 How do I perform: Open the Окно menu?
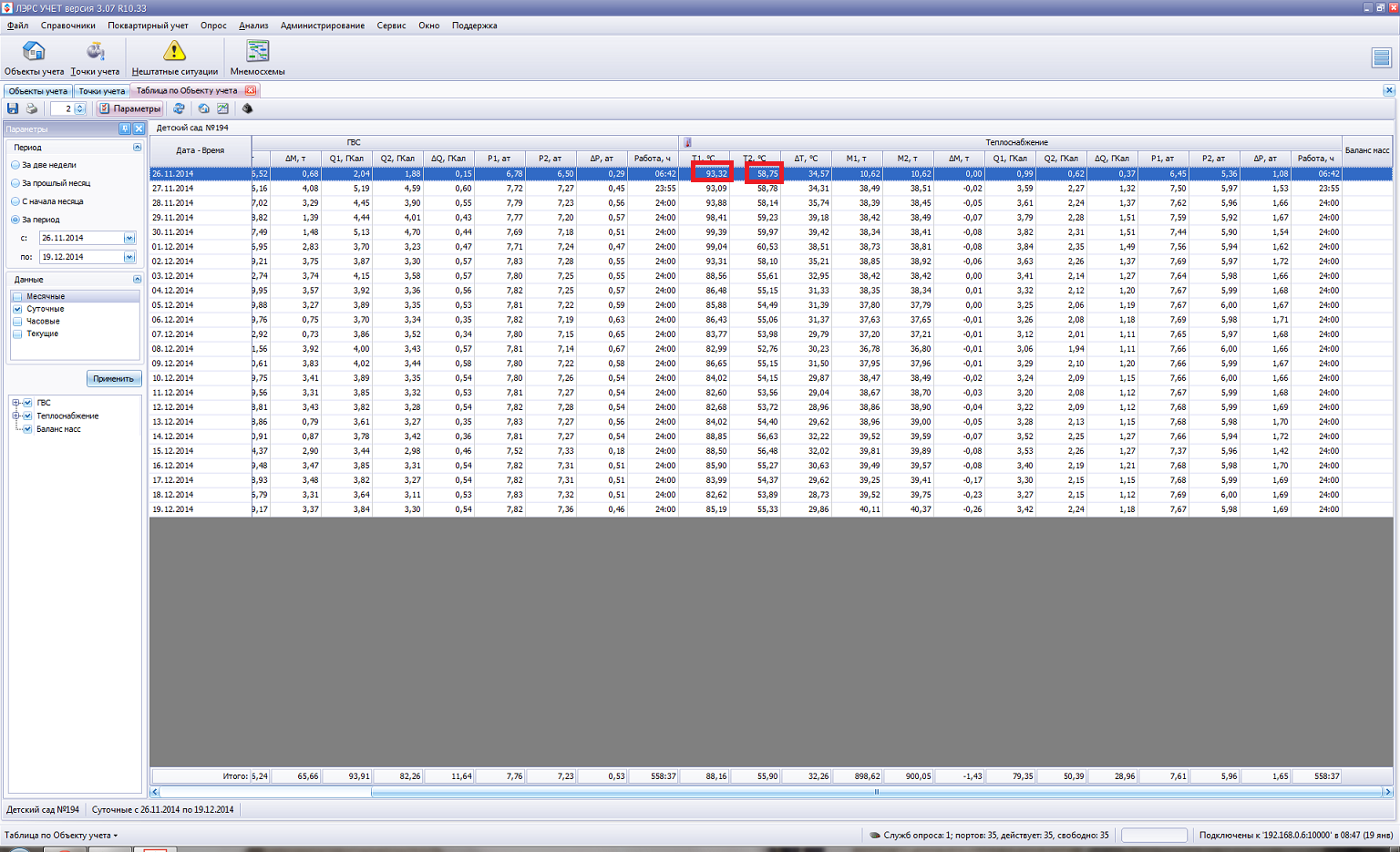(x=428, y=26)
